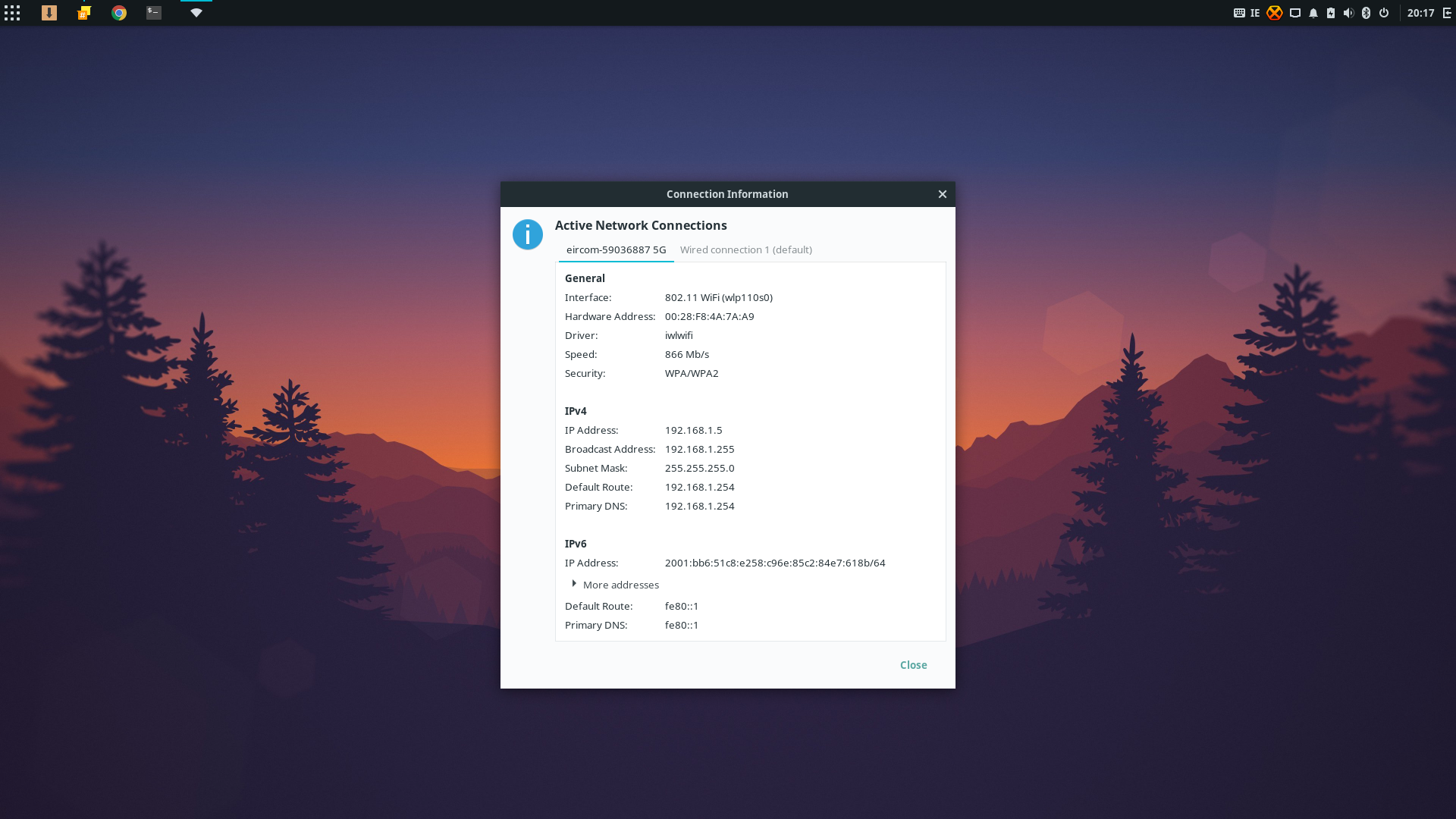Click the broadcast address 192.168.1.255

pos(700,449)
